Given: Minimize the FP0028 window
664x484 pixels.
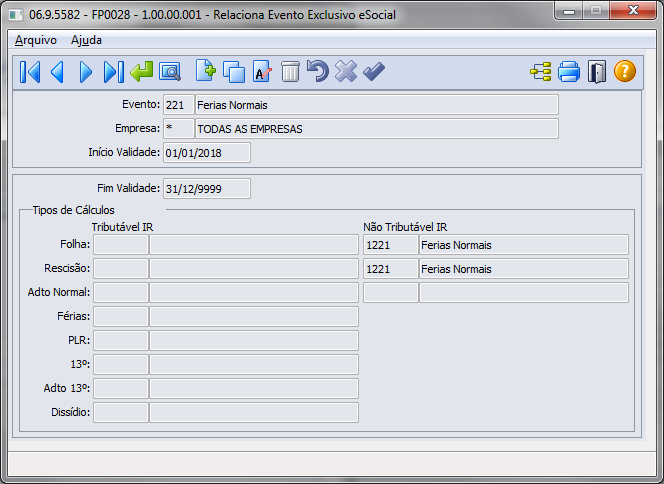Looking at the screenshot, I should point(569,11).
